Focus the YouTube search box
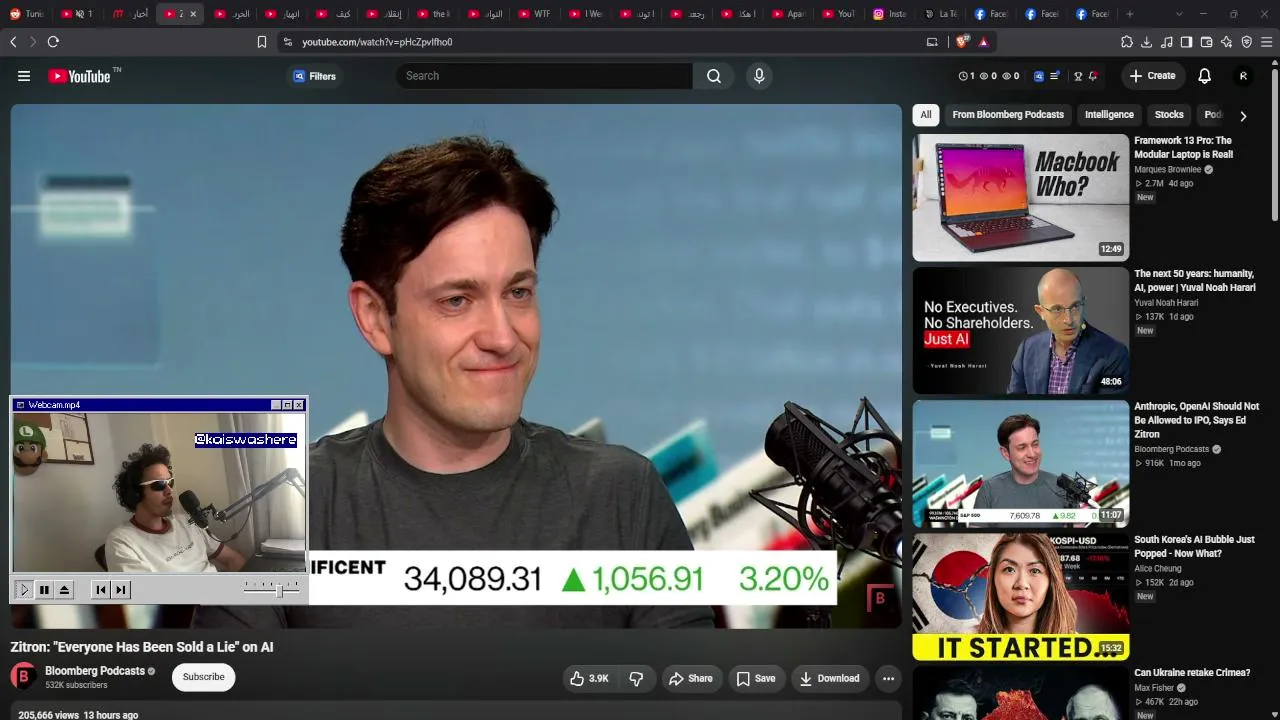The image size is (1280, 720). pos(544,76)
